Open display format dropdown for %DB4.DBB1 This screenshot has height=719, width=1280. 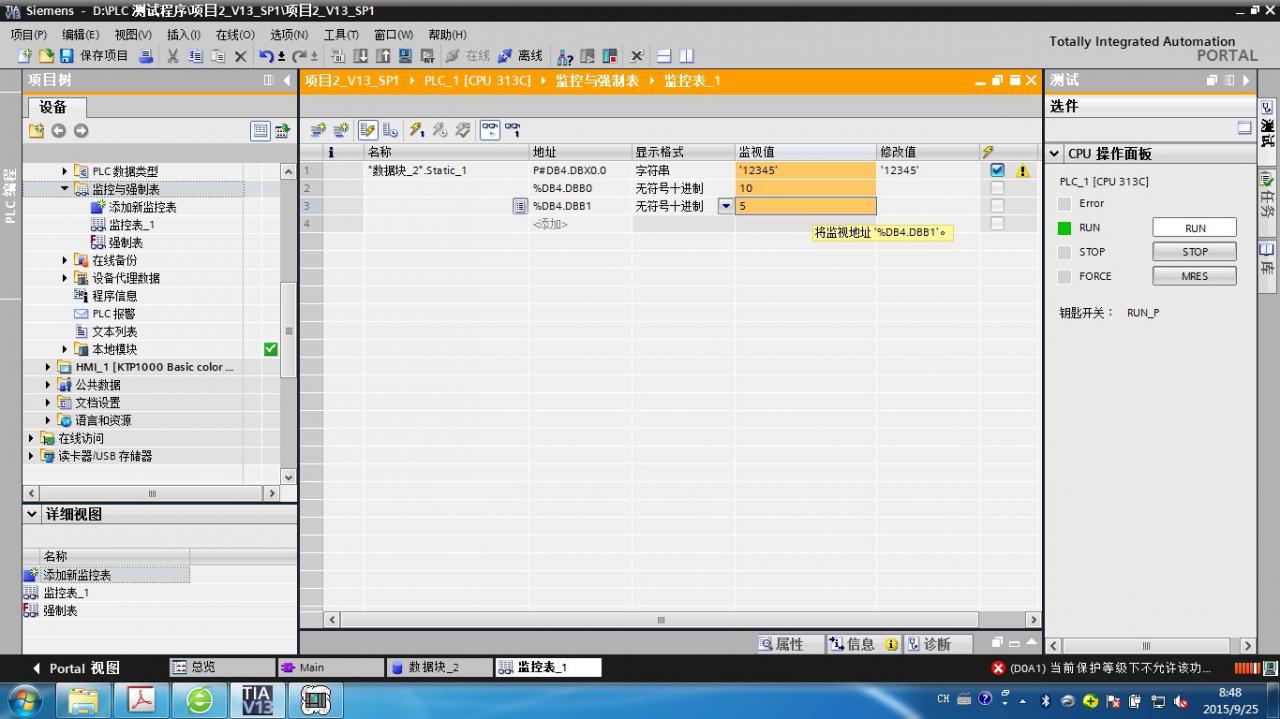coord(726,206)
